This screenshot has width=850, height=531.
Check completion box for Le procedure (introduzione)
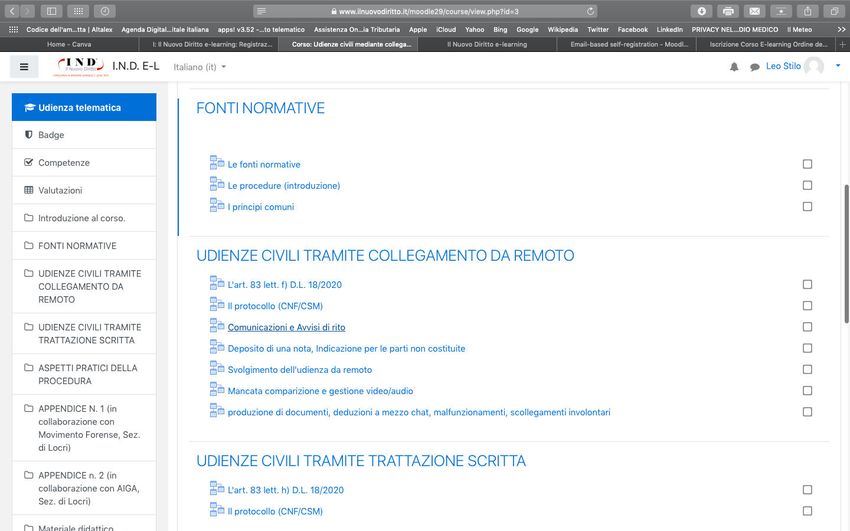807,185
